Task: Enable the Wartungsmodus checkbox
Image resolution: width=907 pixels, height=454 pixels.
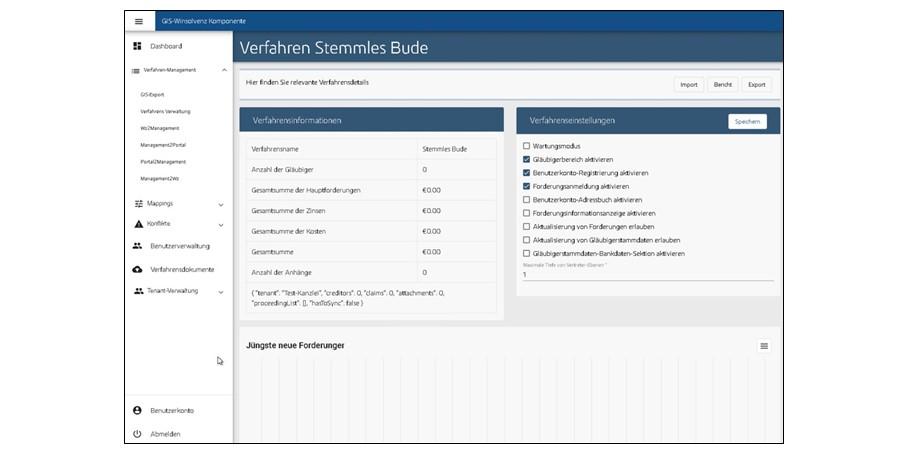Action: [527, 146]
